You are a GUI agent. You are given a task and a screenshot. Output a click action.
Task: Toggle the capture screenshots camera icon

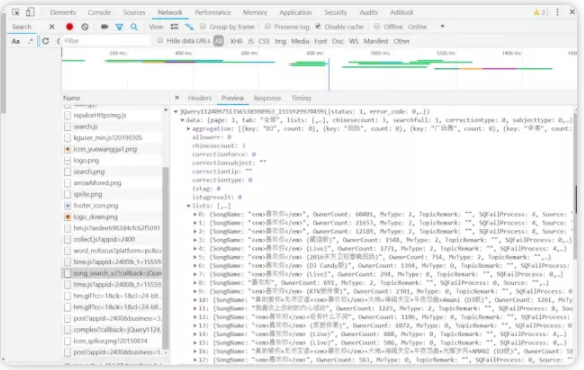[x=104, y=26]
